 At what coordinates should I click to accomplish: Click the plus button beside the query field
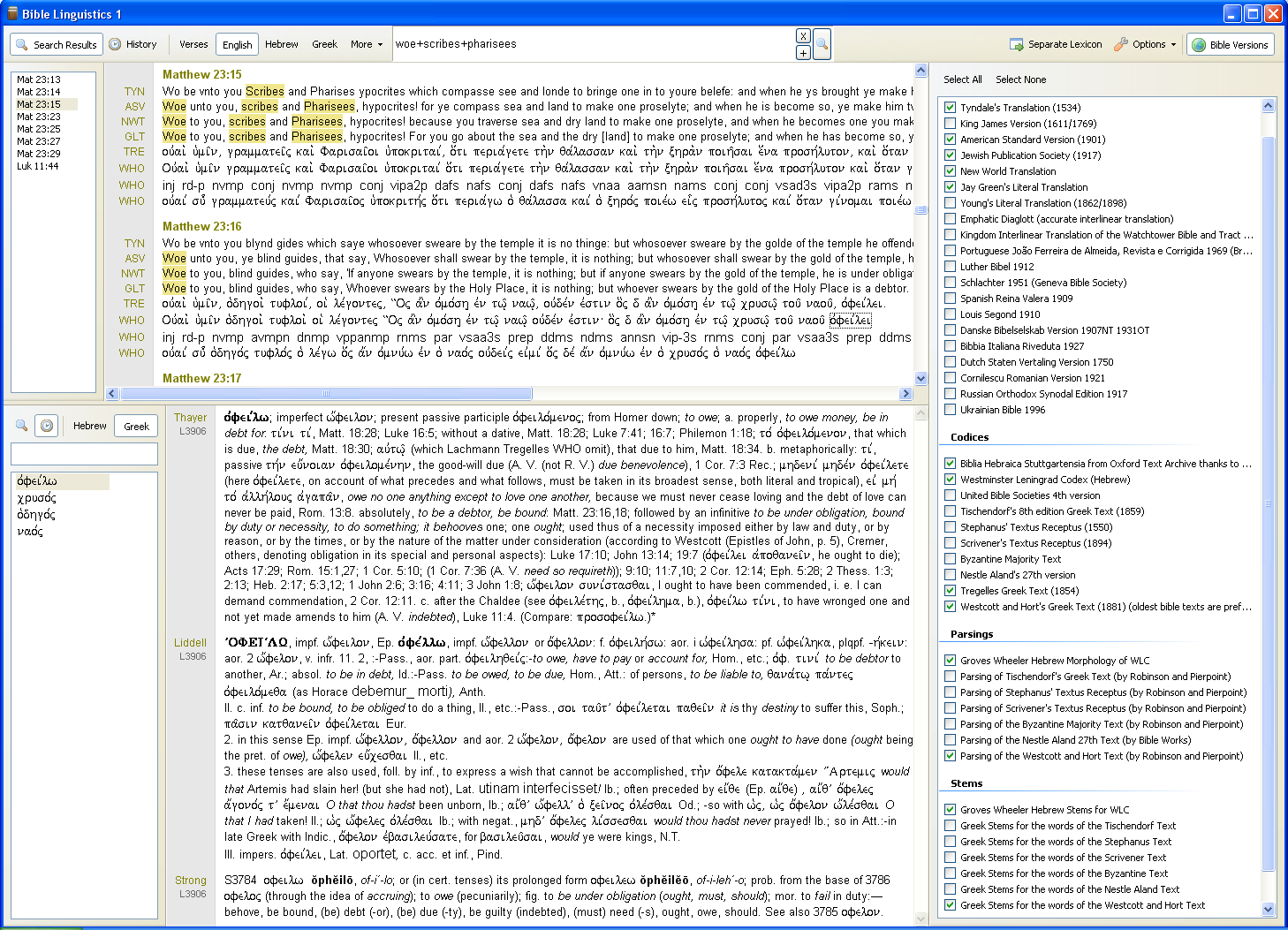[x=802, y=53]
